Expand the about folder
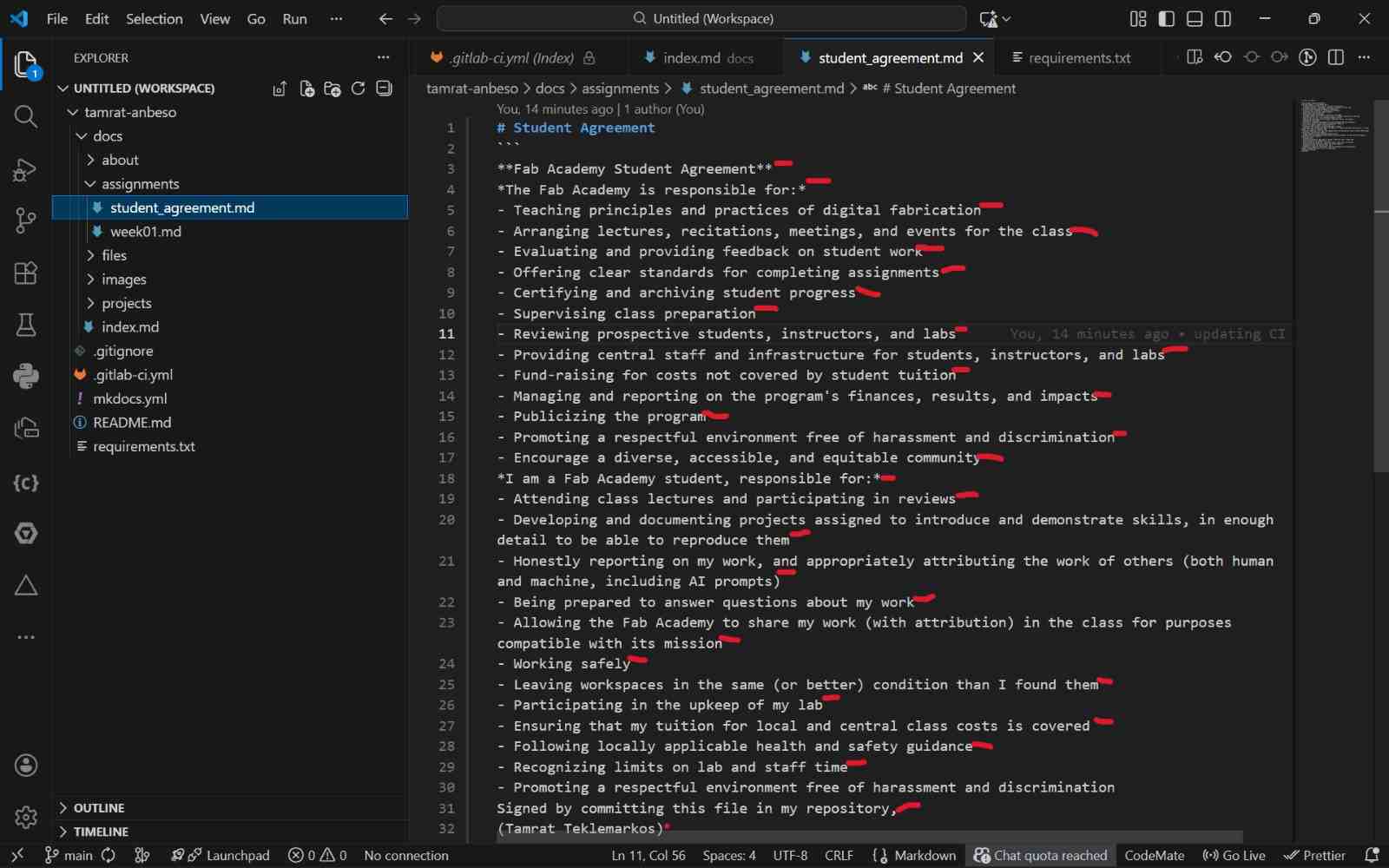1389x868 pixels. (x=90, y=160)
